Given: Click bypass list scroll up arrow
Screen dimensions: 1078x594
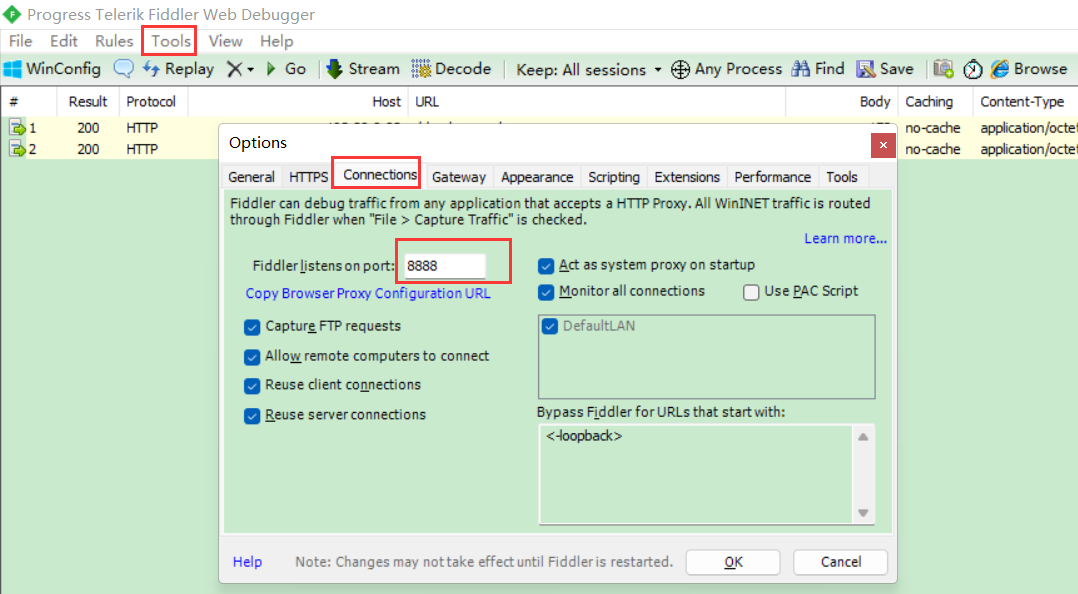Looking at the screenshot, I should click(863, 437).
